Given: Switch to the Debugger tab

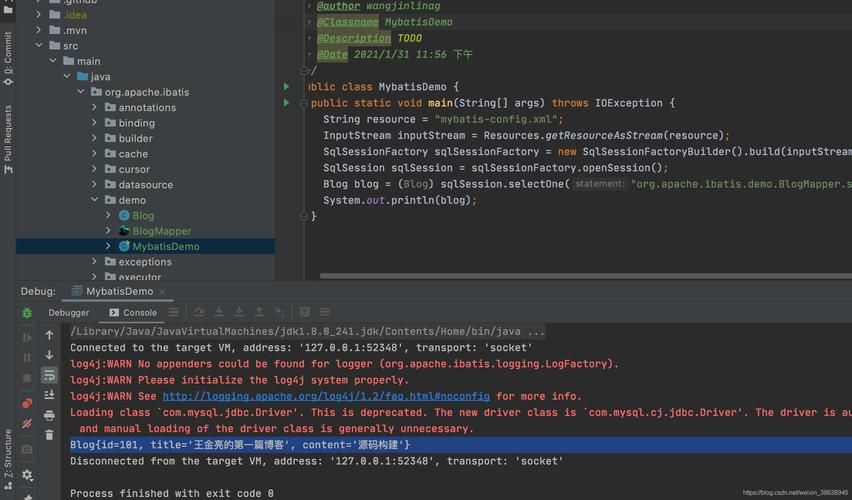Looking at the screenshot, I should (x=68, y=312).
